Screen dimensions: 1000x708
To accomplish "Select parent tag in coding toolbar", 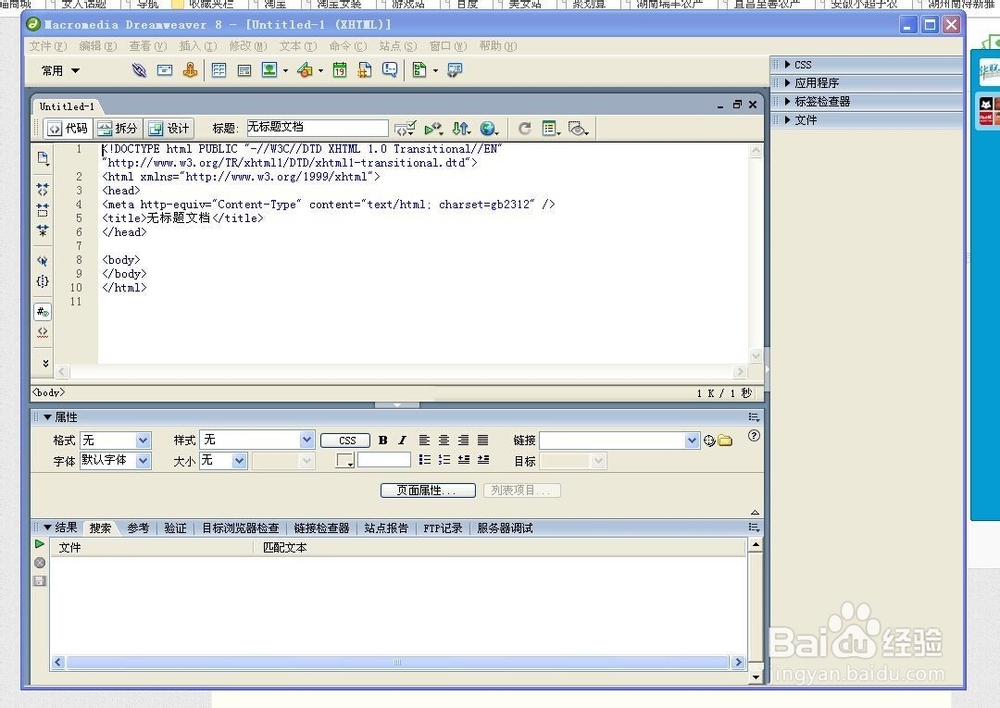I will [x=43, y=261].
